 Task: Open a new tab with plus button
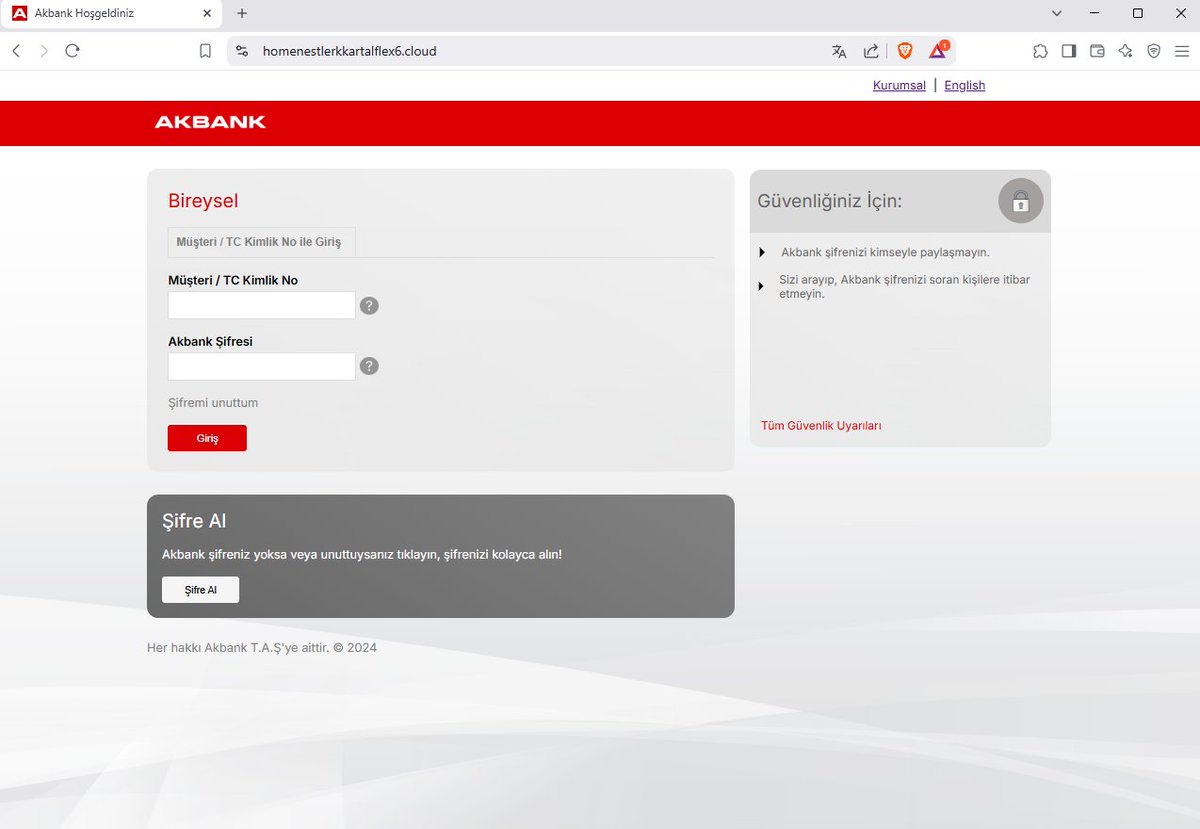click(x=242, y=14)
